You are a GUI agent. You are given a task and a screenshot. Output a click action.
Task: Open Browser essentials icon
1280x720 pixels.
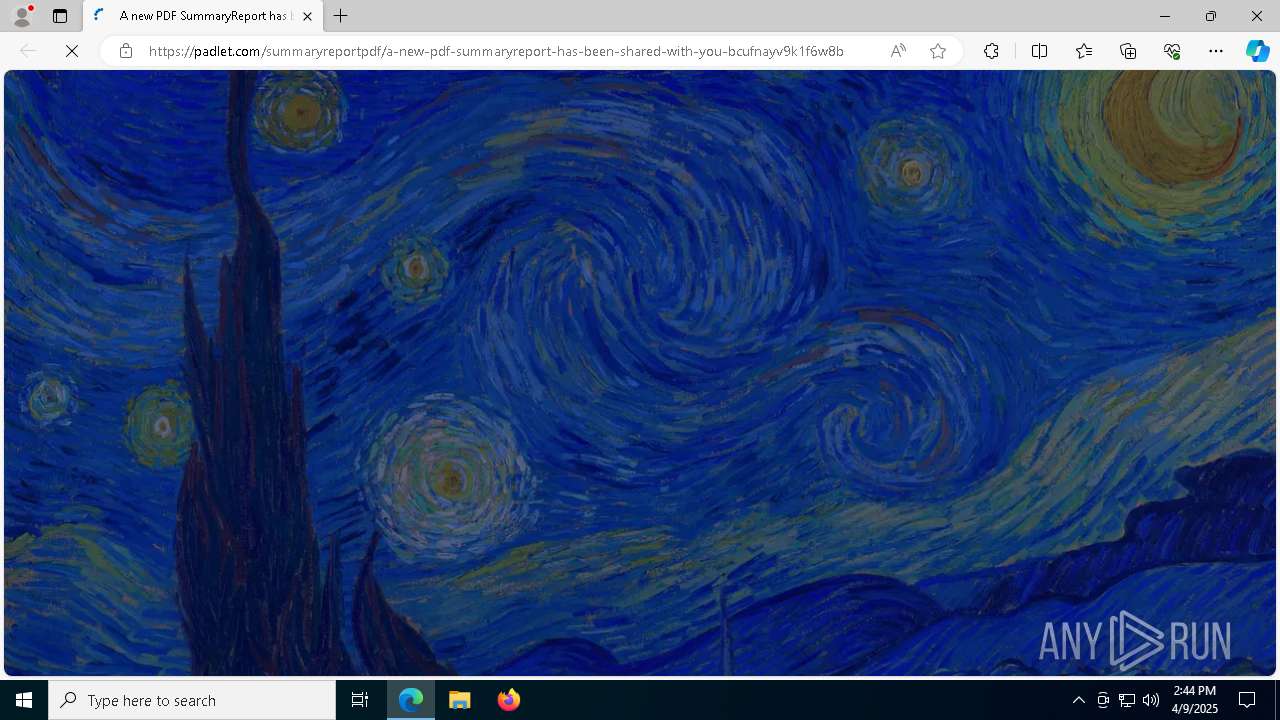point(1172,51)
